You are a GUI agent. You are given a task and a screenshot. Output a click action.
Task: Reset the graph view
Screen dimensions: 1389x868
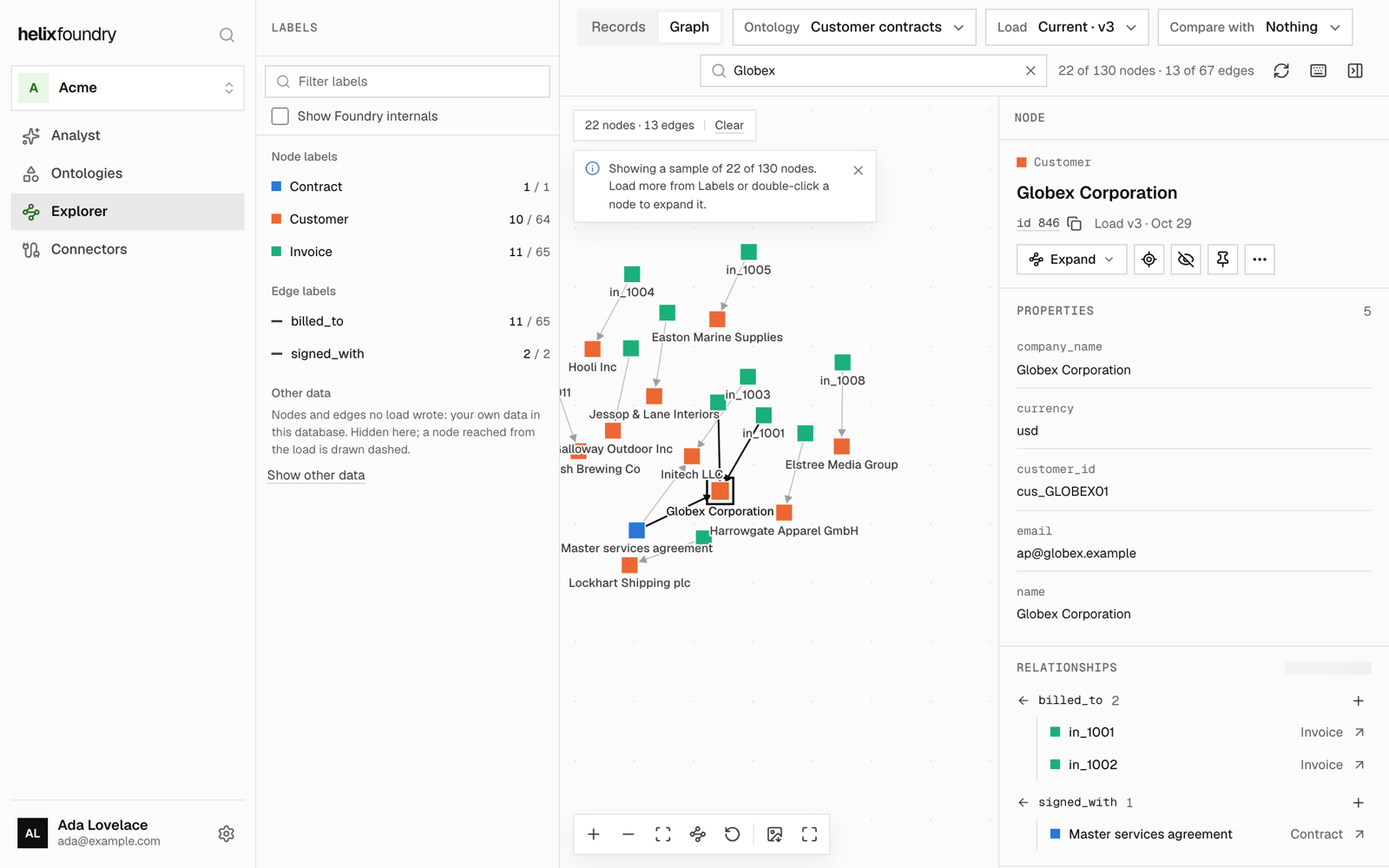point(733,834)
